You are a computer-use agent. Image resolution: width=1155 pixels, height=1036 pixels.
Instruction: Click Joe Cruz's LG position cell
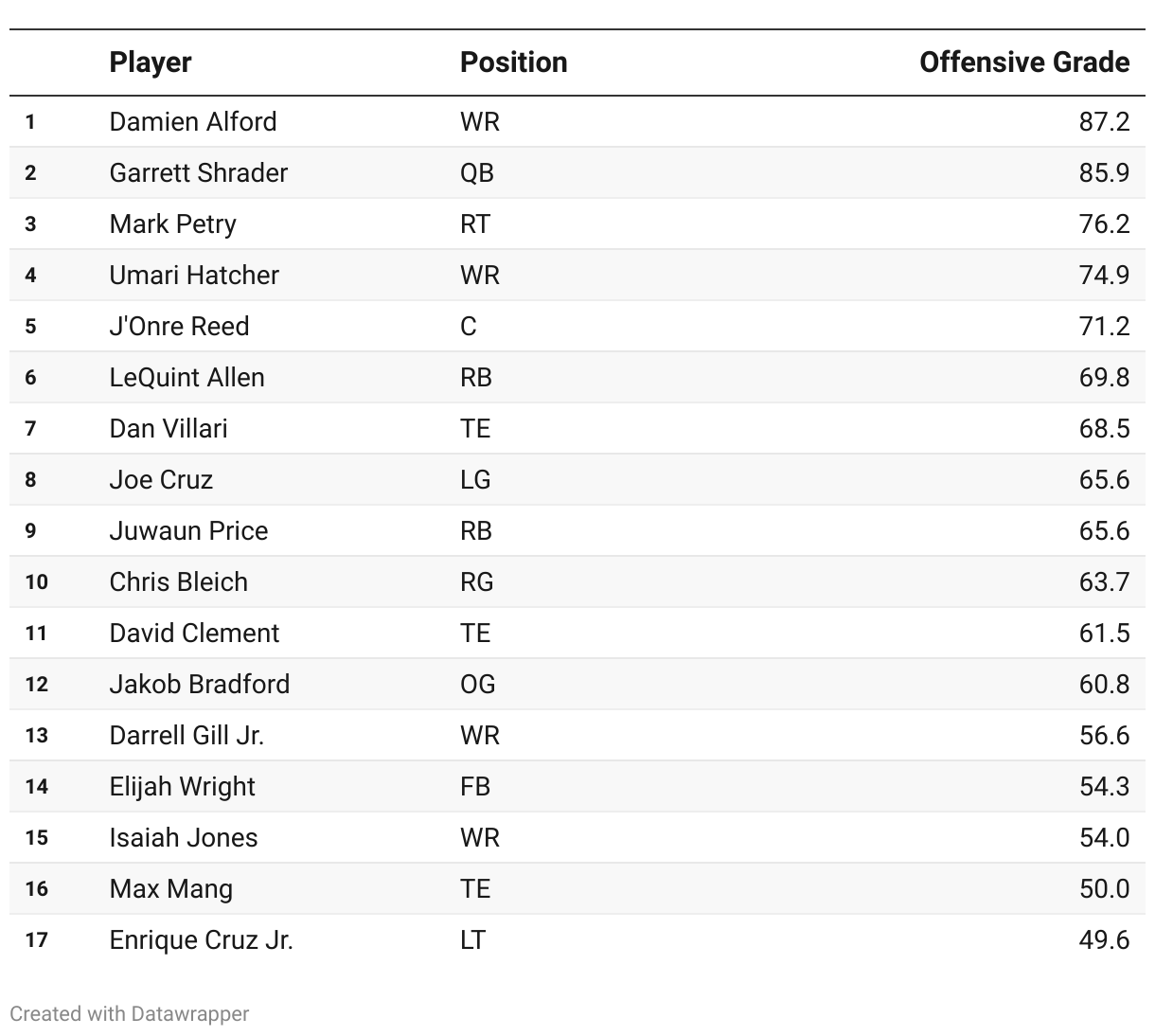[475, 479]
